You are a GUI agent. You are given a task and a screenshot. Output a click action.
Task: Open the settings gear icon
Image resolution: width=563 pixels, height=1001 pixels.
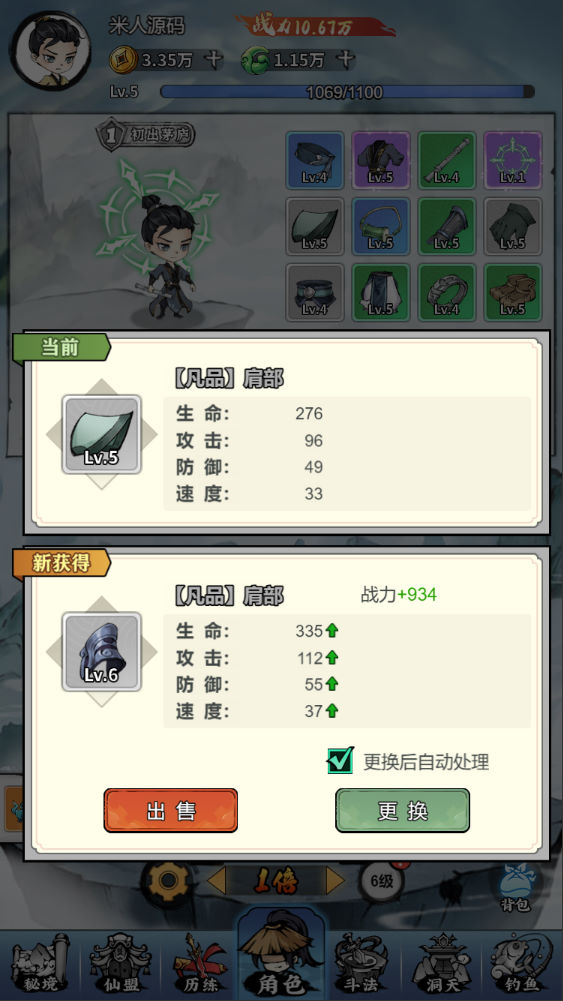167,882
